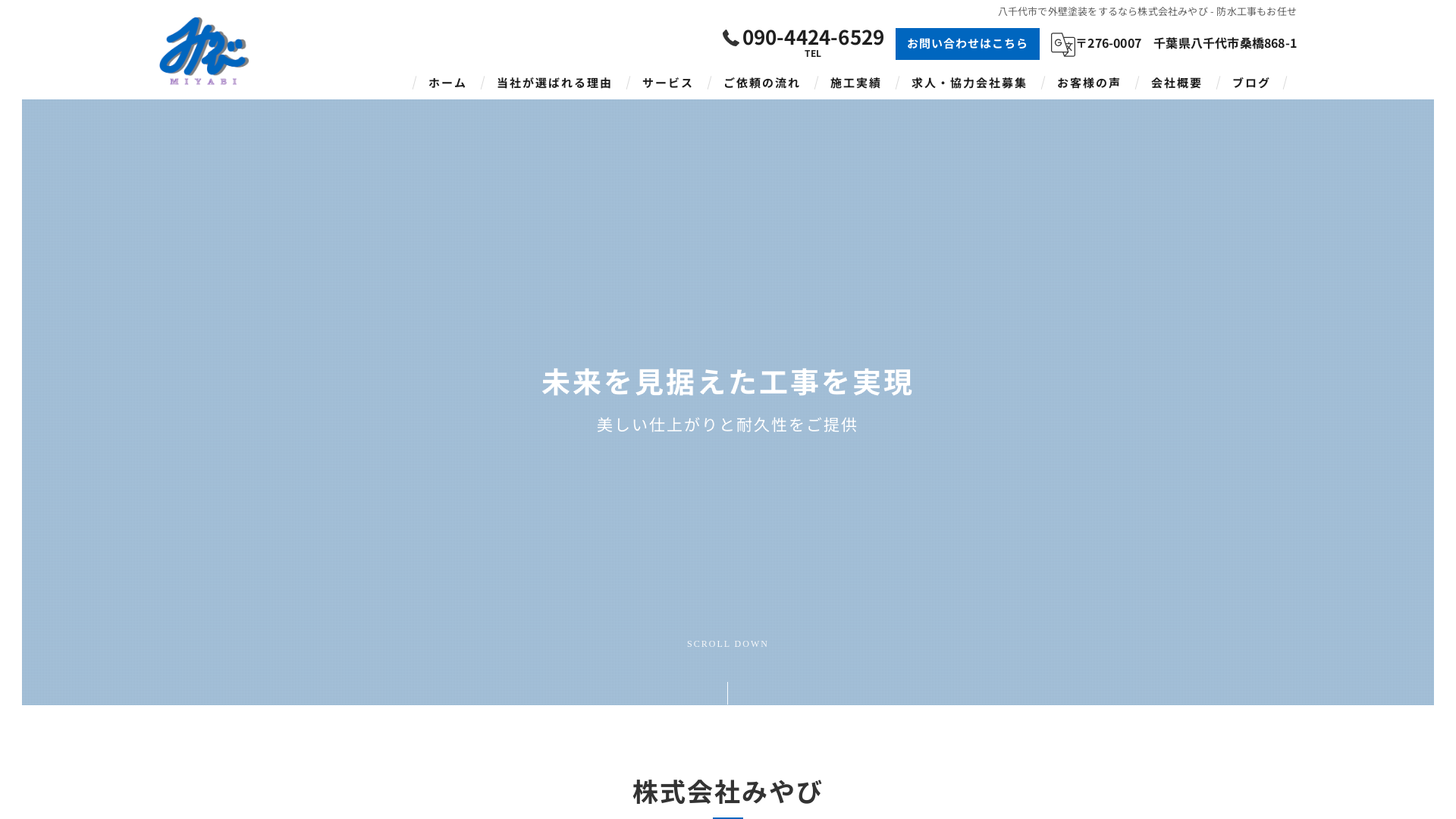The height and width of the screenshot is (819, 1456).
Task: Click the phone handset icon
Action: coord(730,37)
